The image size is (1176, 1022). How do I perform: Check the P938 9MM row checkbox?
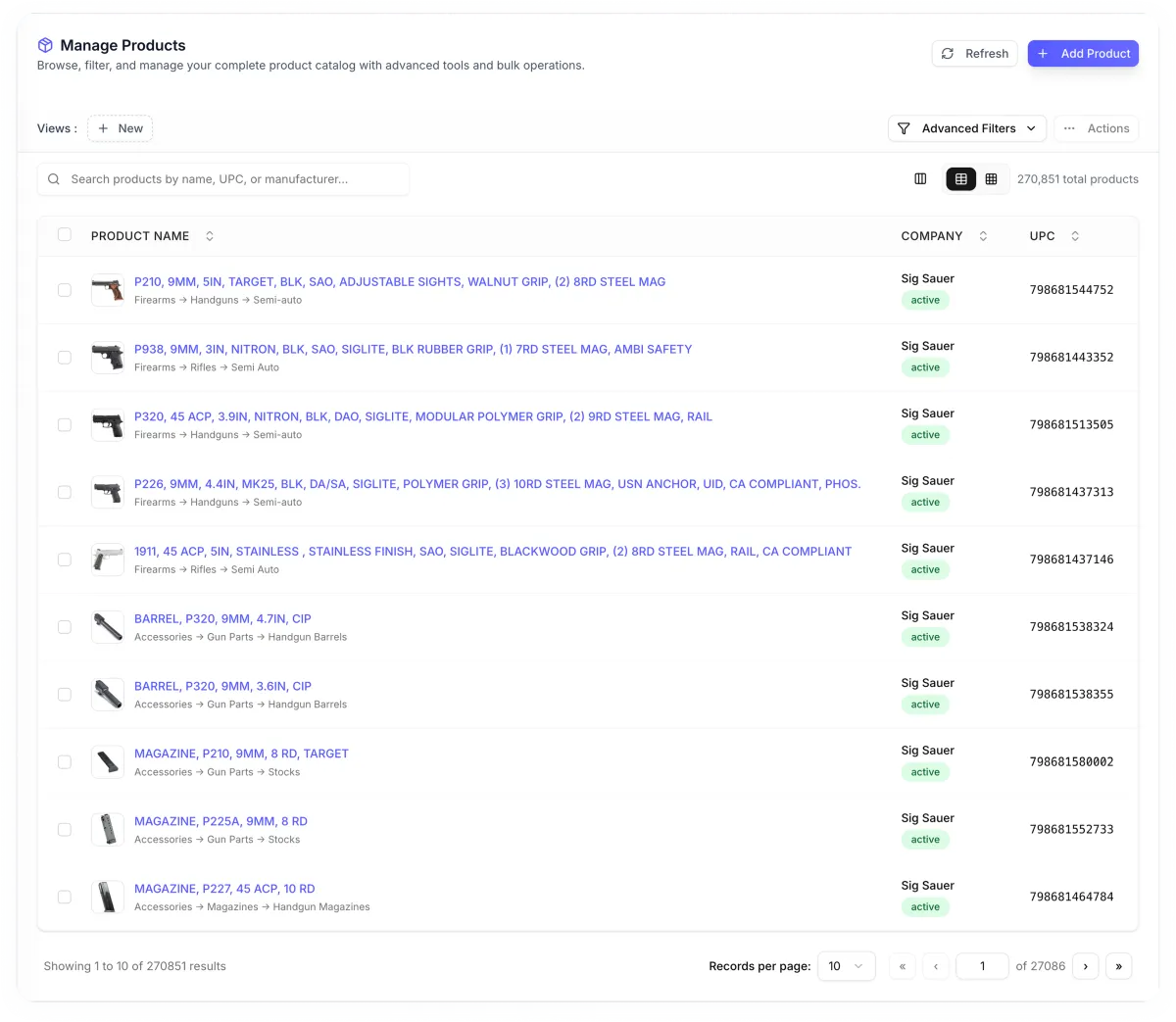coord(65,358)
